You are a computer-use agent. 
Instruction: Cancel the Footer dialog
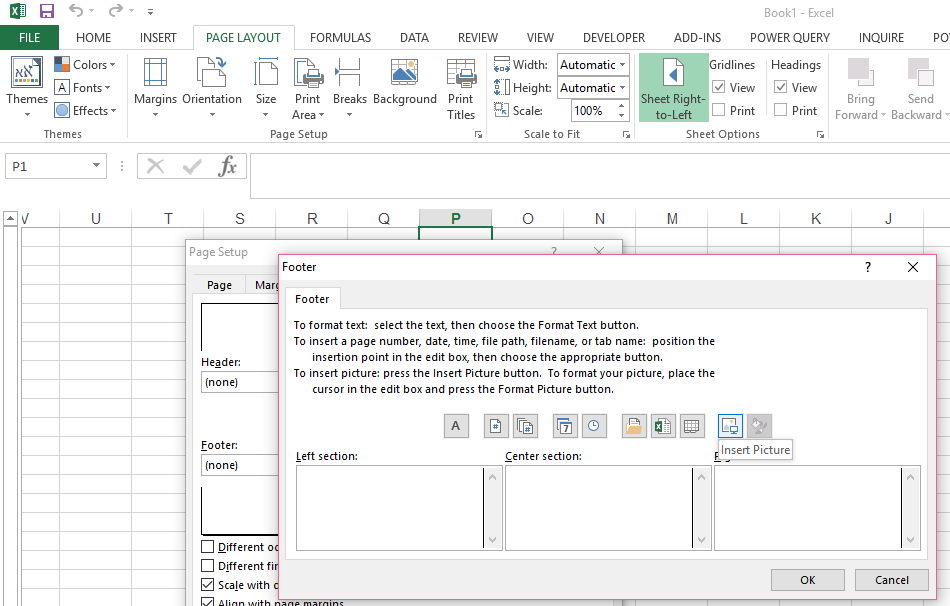click(892, 580)
